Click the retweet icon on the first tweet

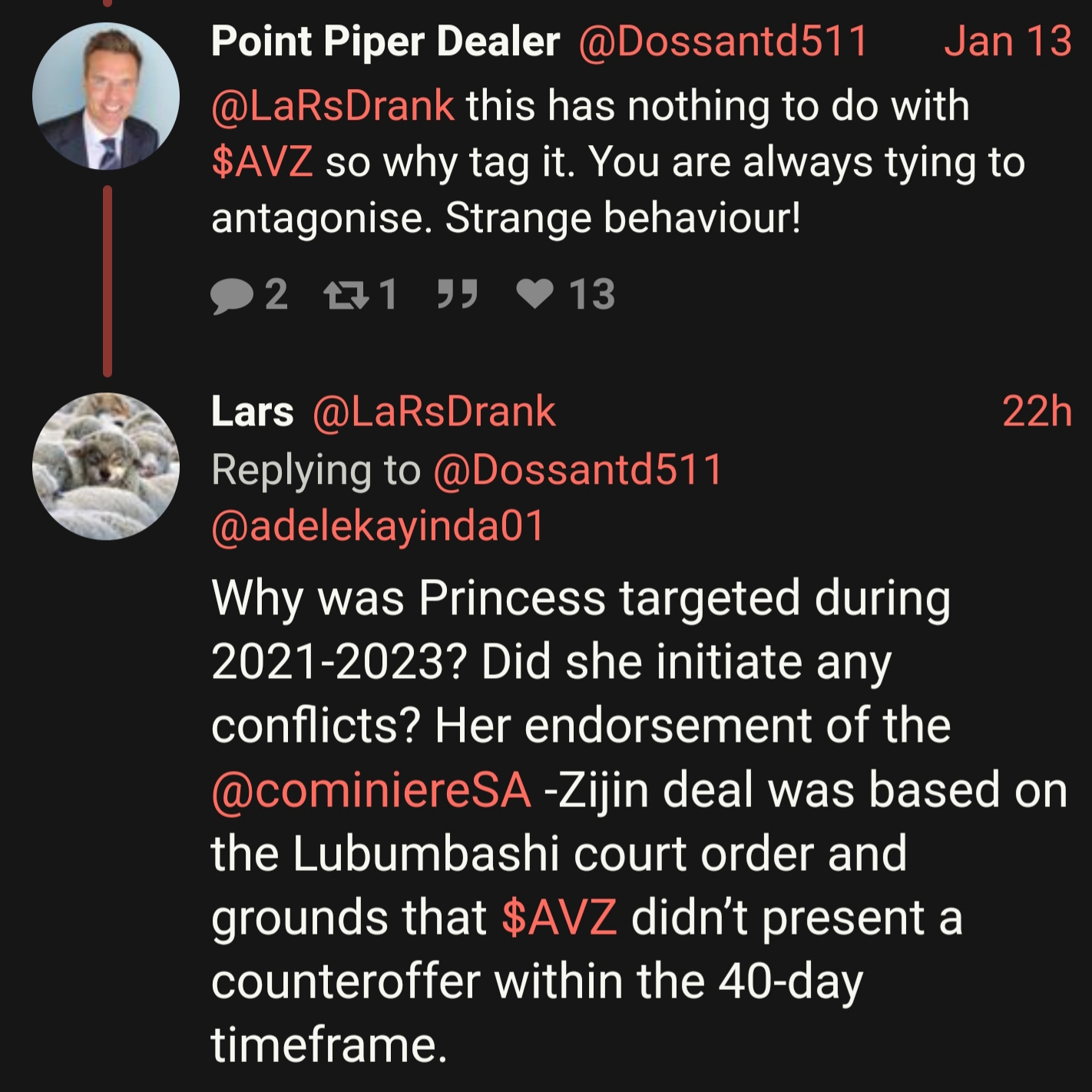pos(346,295)
